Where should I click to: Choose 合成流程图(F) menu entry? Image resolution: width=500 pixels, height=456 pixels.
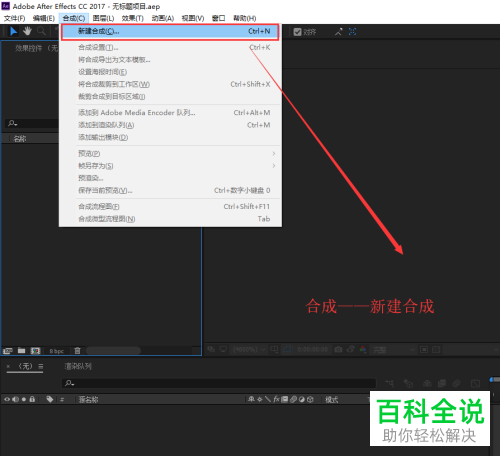pyautogui.click(x=170, y=207)
